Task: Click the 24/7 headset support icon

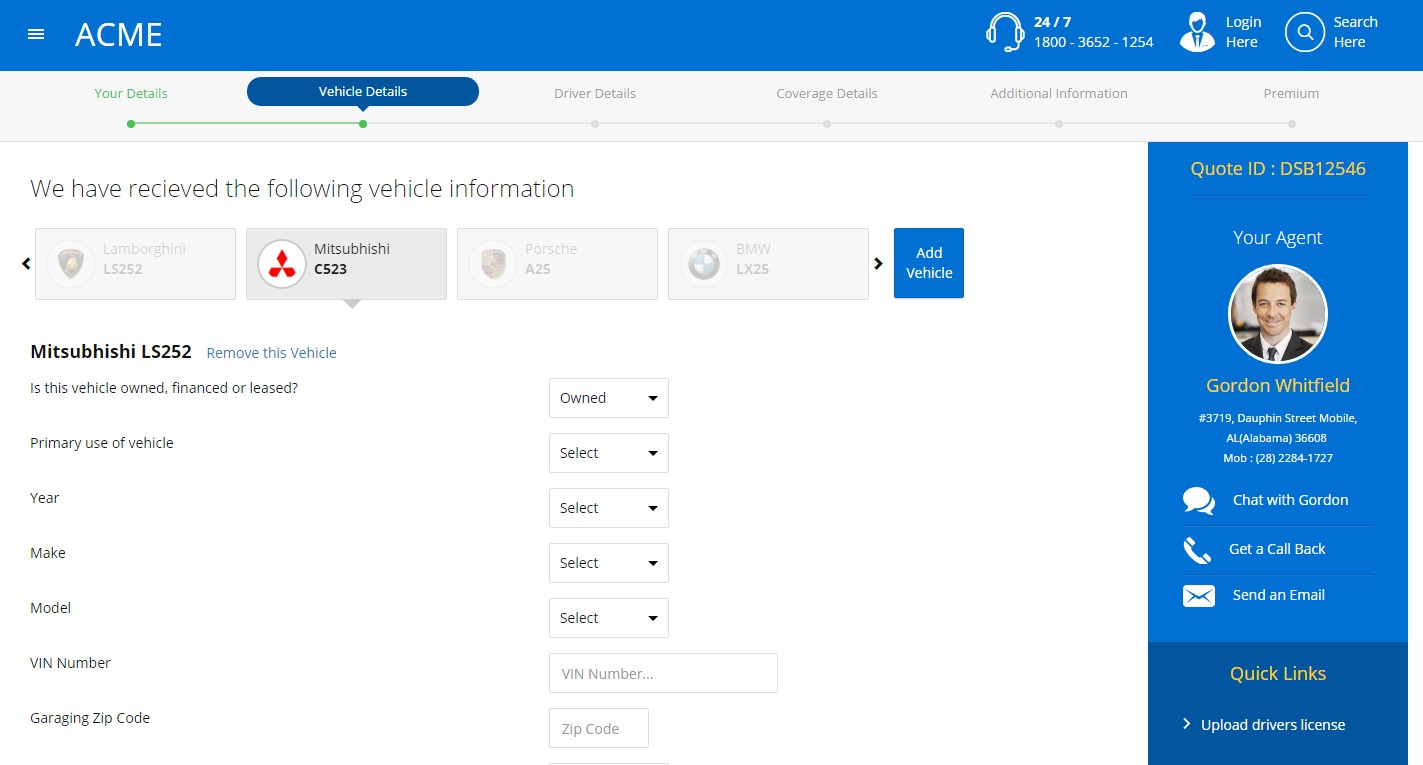Action: coord(1004,32)
